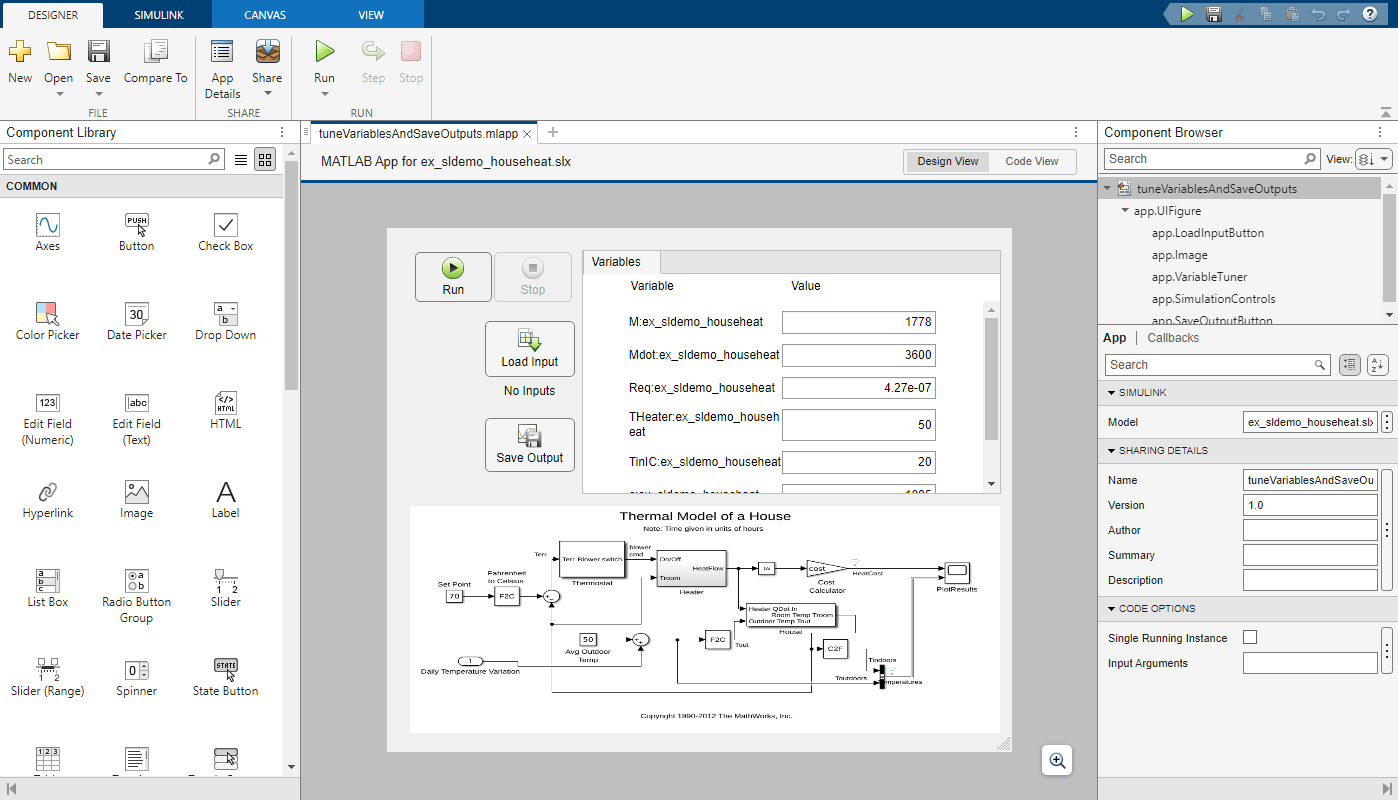Click the zoom magnifier icon on canvas
The width and height of the screenshot is (1398, 800).
click(x=1057, y=761)
